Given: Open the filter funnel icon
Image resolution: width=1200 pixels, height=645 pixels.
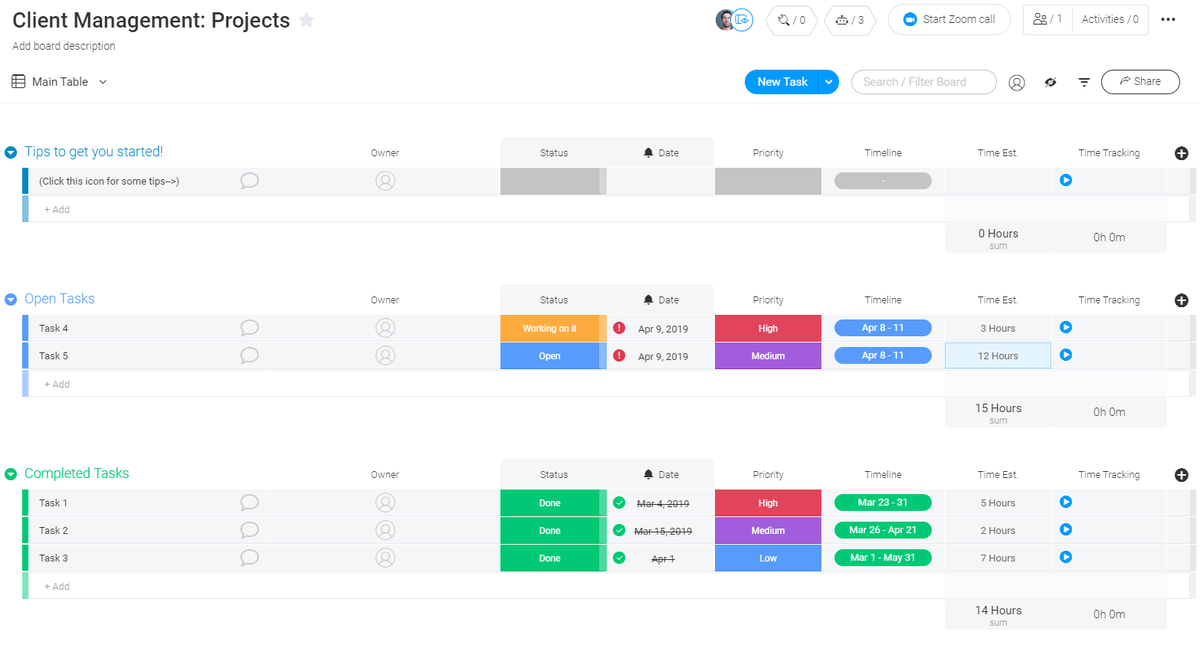Looking at the screenshot, I should tap(1084, 82).
